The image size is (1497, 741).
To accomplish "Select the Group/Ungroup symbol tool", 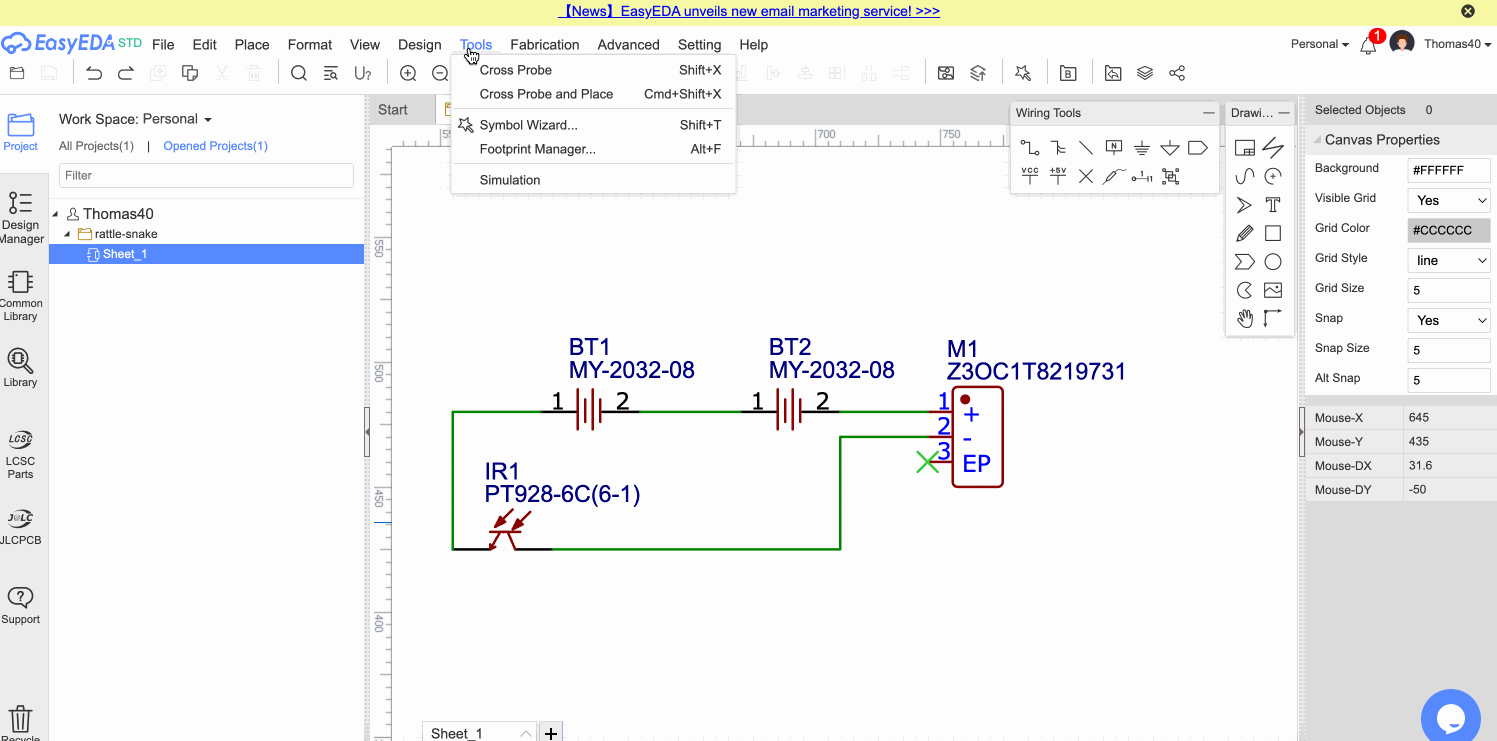I will pyautogui.click(x=1169, y=176).
